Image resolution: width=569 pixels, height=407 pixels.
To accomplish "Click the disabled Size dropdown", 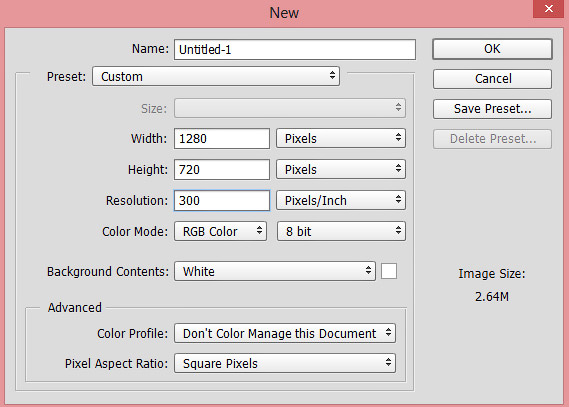I will click(x=290, y=108).
